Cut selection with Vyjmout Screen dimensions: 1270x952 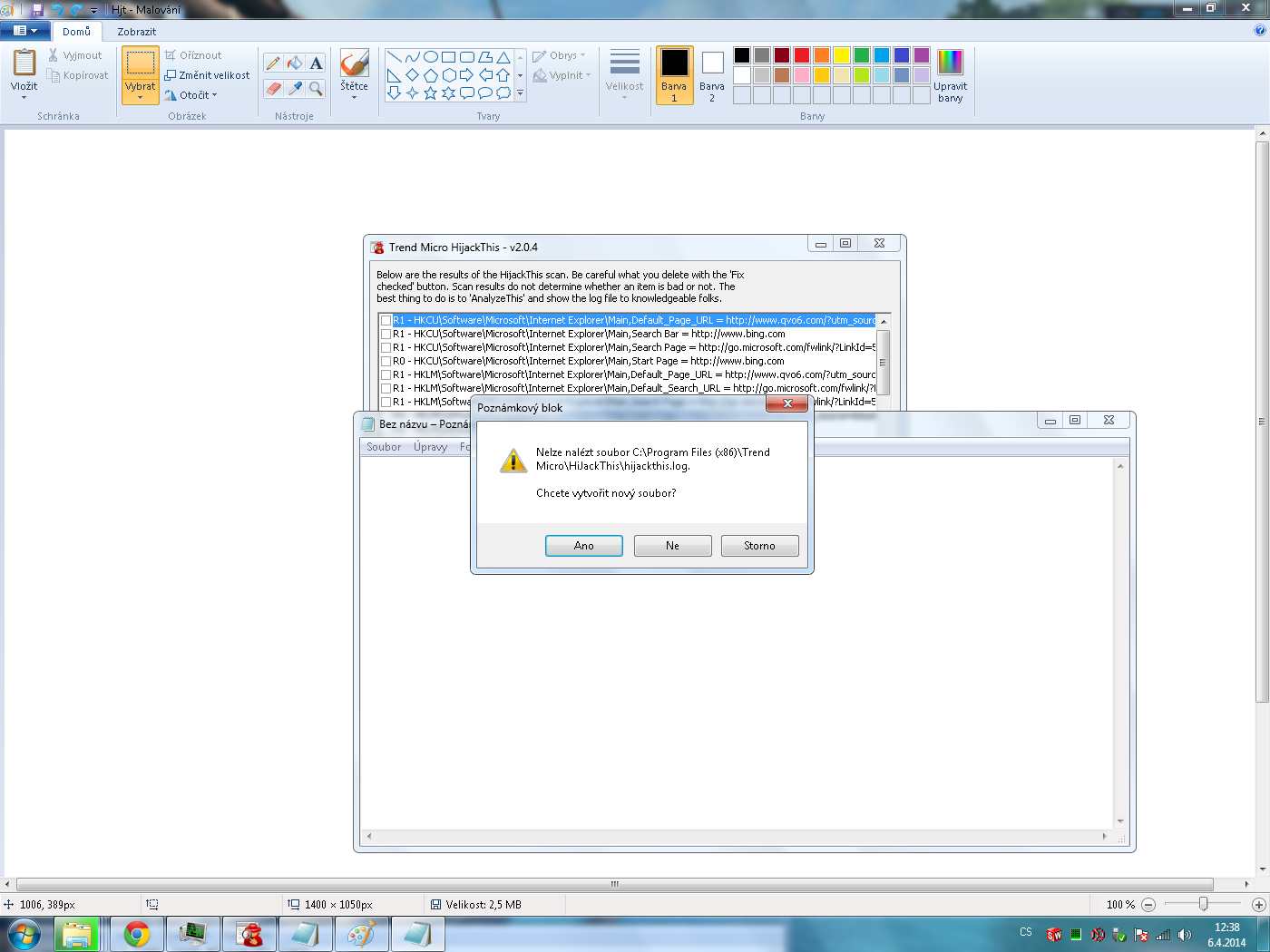click(75, 55)
